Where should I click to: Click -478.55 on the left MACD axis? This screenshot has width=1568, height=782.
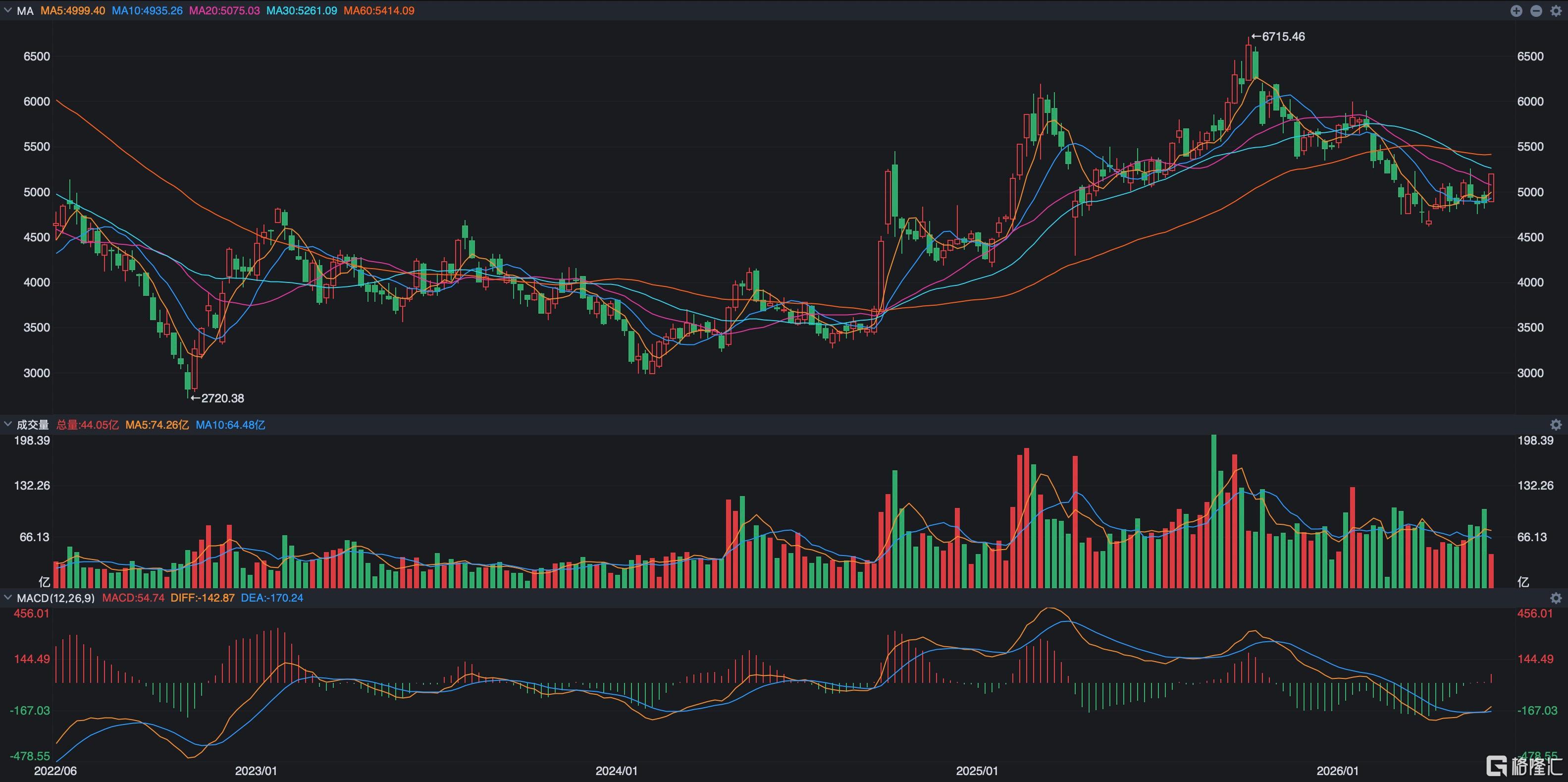coord(30,756)
